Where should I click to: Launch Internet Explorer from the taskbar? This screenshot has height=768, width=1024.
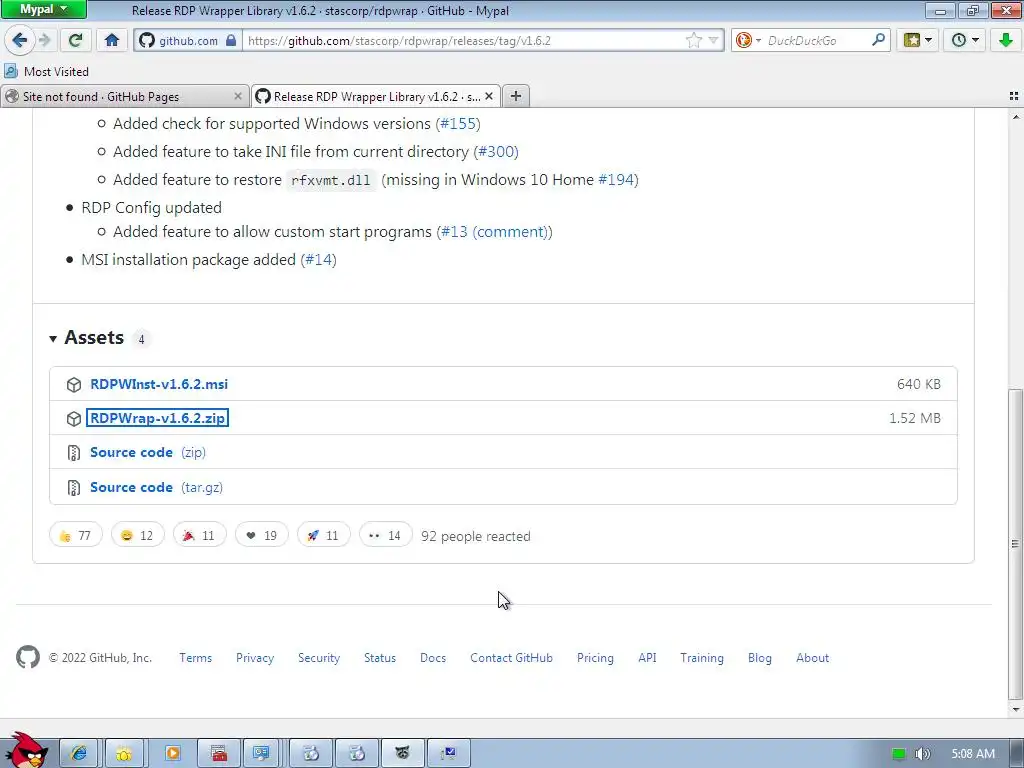click(x=79, y=754)
